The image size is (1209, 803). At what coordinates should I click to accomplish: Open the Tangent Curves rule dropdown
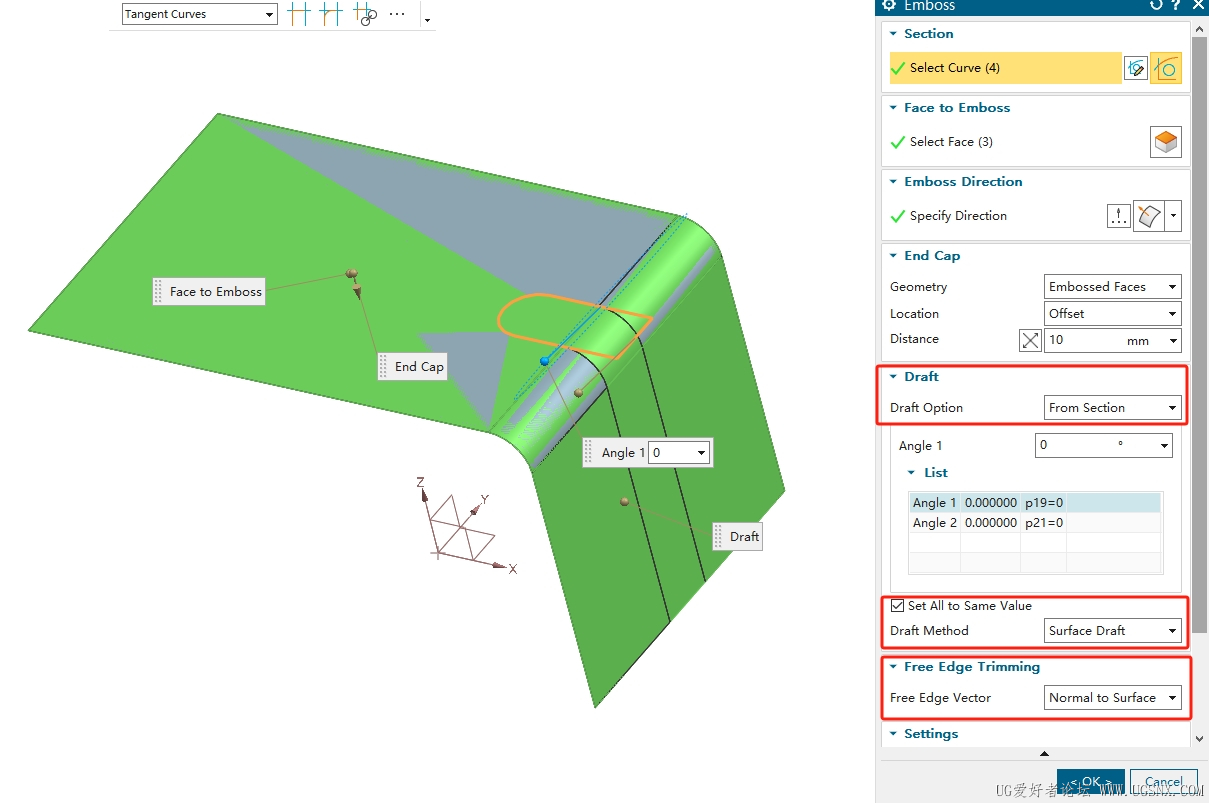pos(199,15)
